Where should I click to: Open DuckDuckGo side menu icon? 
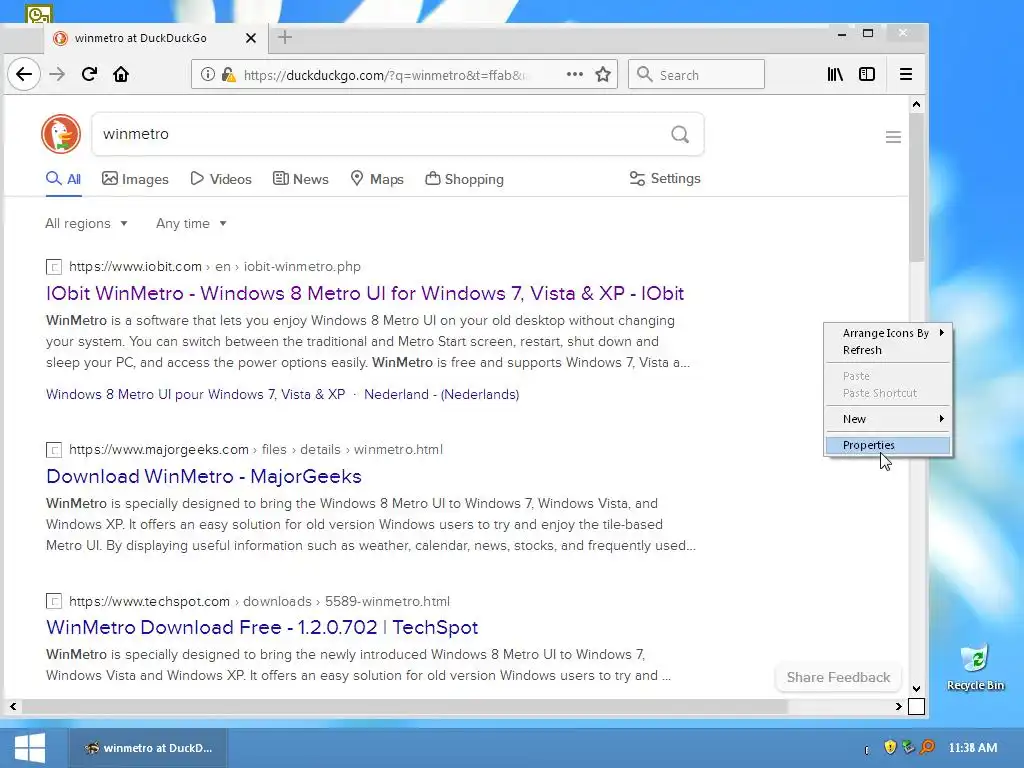coord(893,136)
